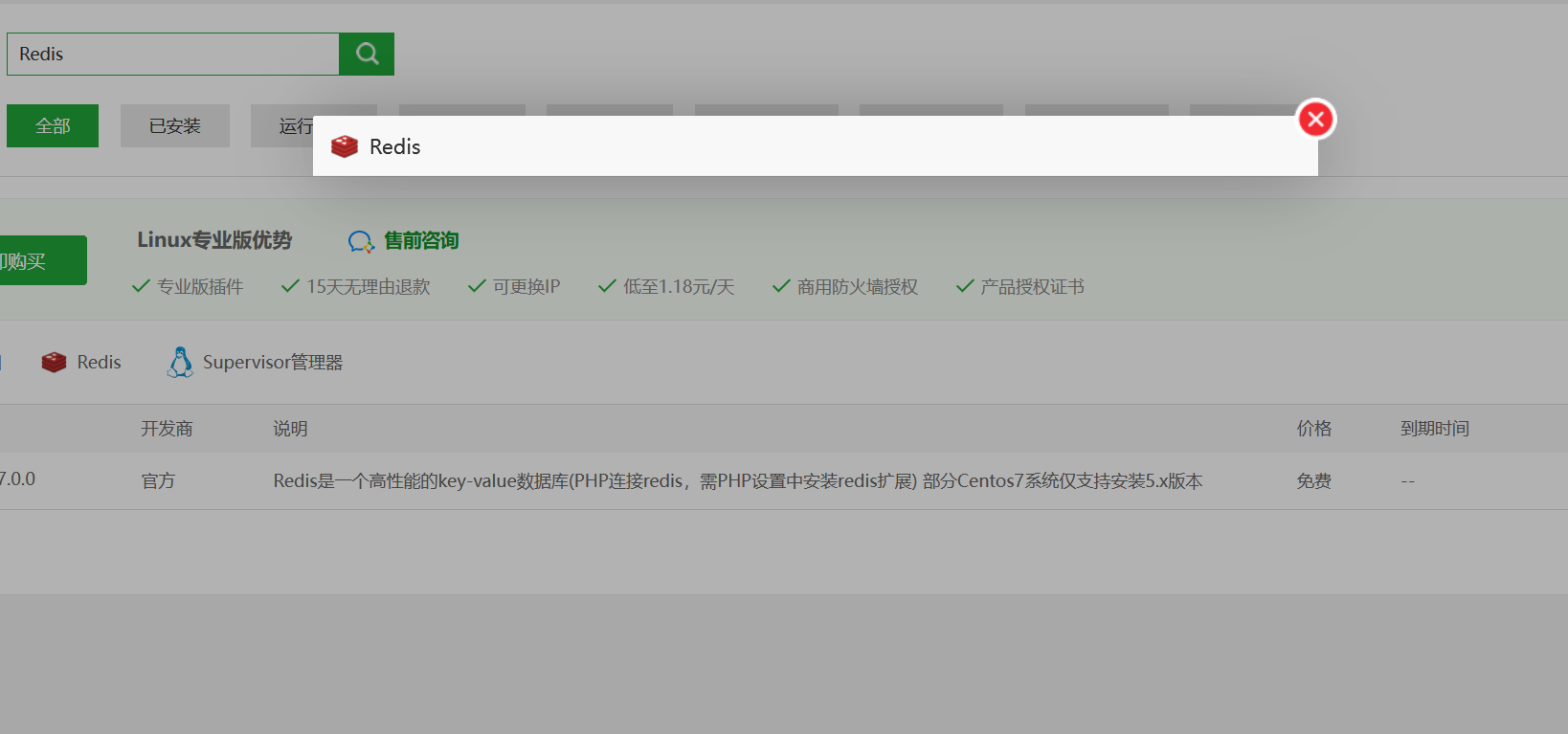Click the 7.0.0 version text

[17, 478]
